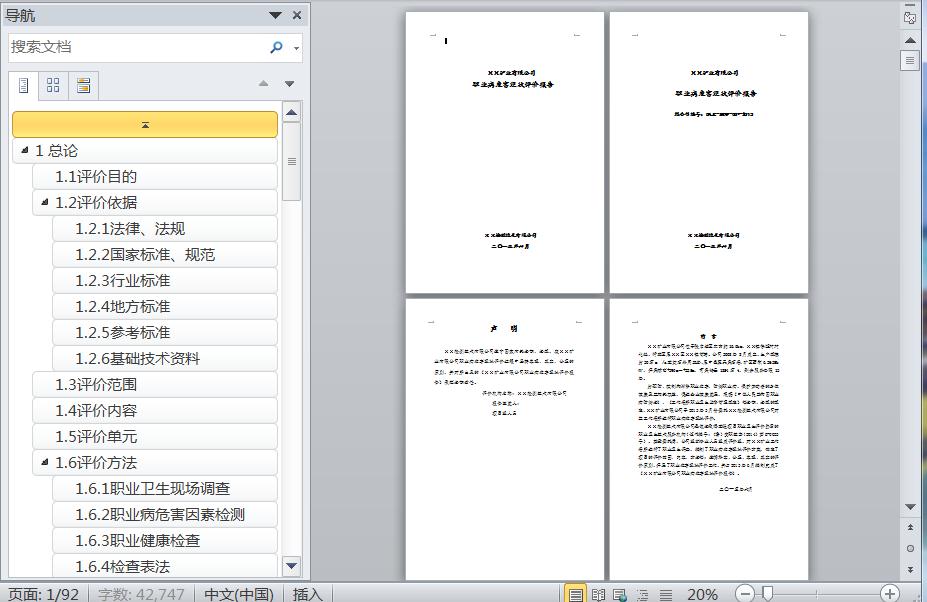
Task: Click the search magnifier icon
Action: (274, 47)
